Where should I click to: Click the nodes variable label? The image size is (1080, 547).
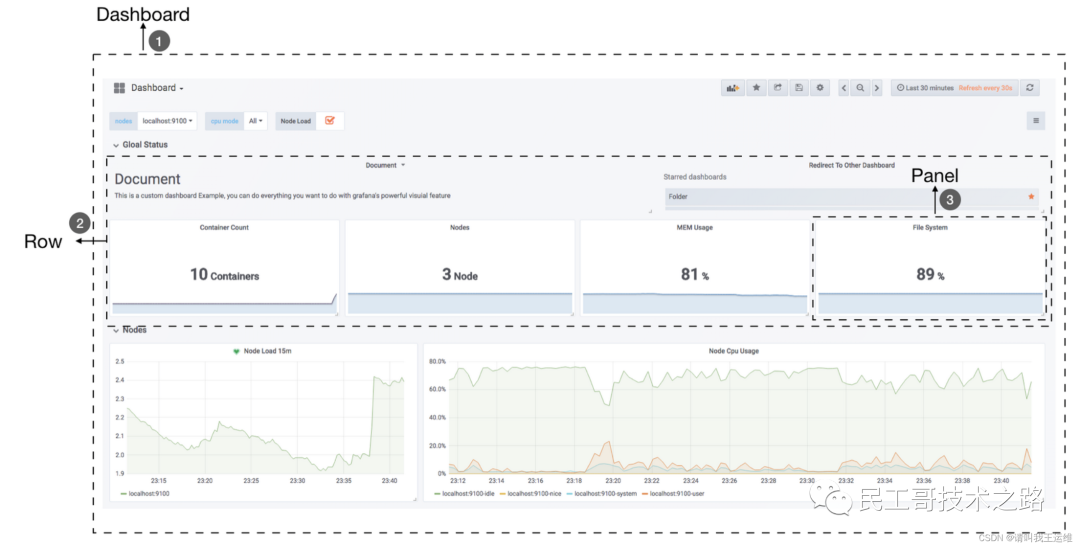pos(123,121)
